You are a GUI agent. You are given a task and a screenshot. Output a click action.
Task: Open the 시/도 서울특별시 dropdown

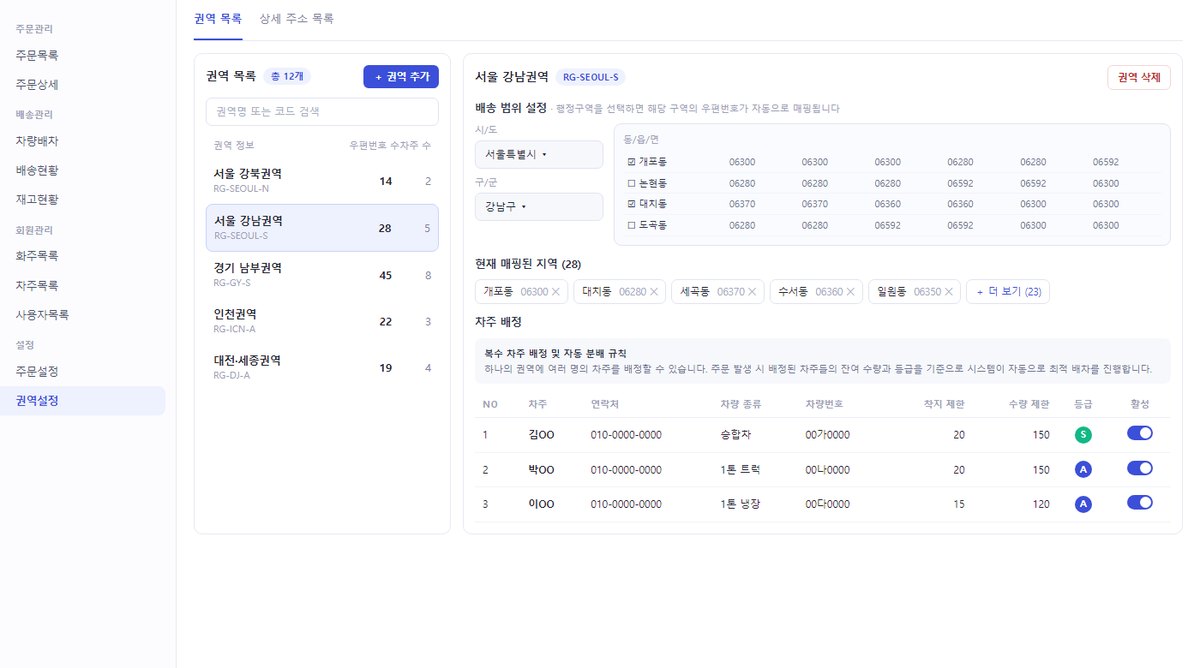(x=539, y=155)
